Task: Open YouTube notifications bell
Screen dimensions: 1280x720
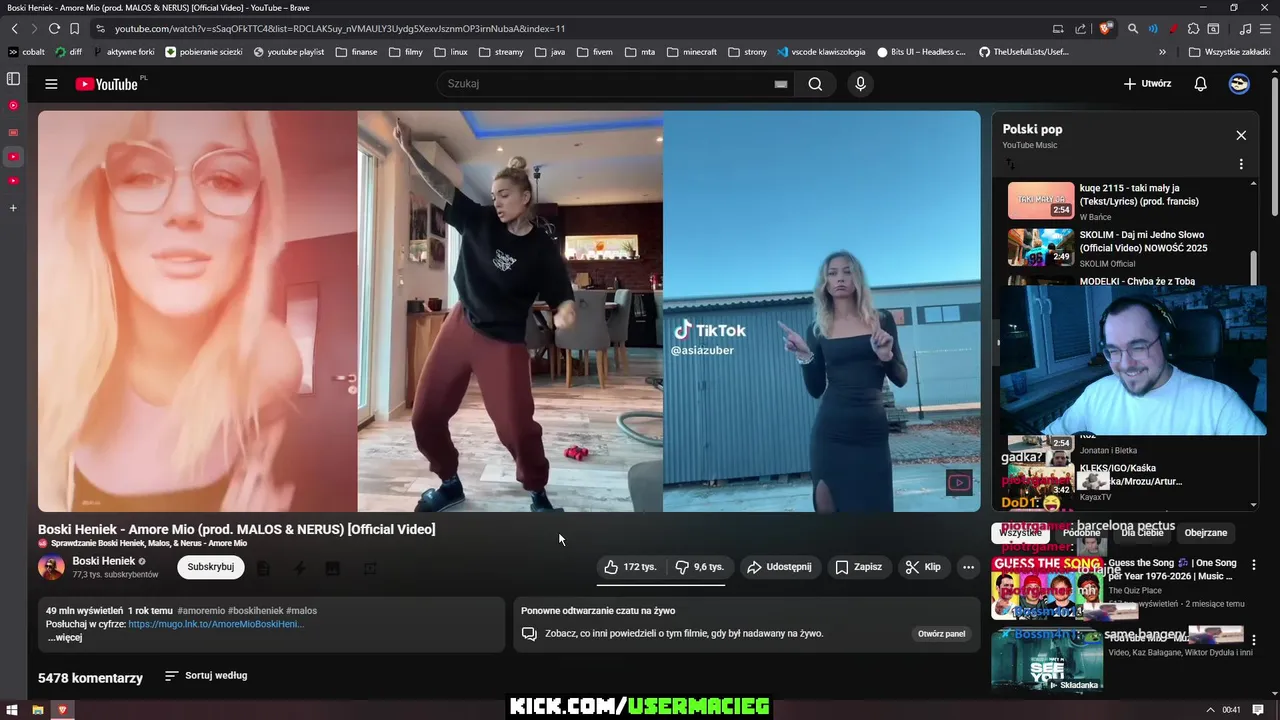Action: click(x=1200, y=84)
